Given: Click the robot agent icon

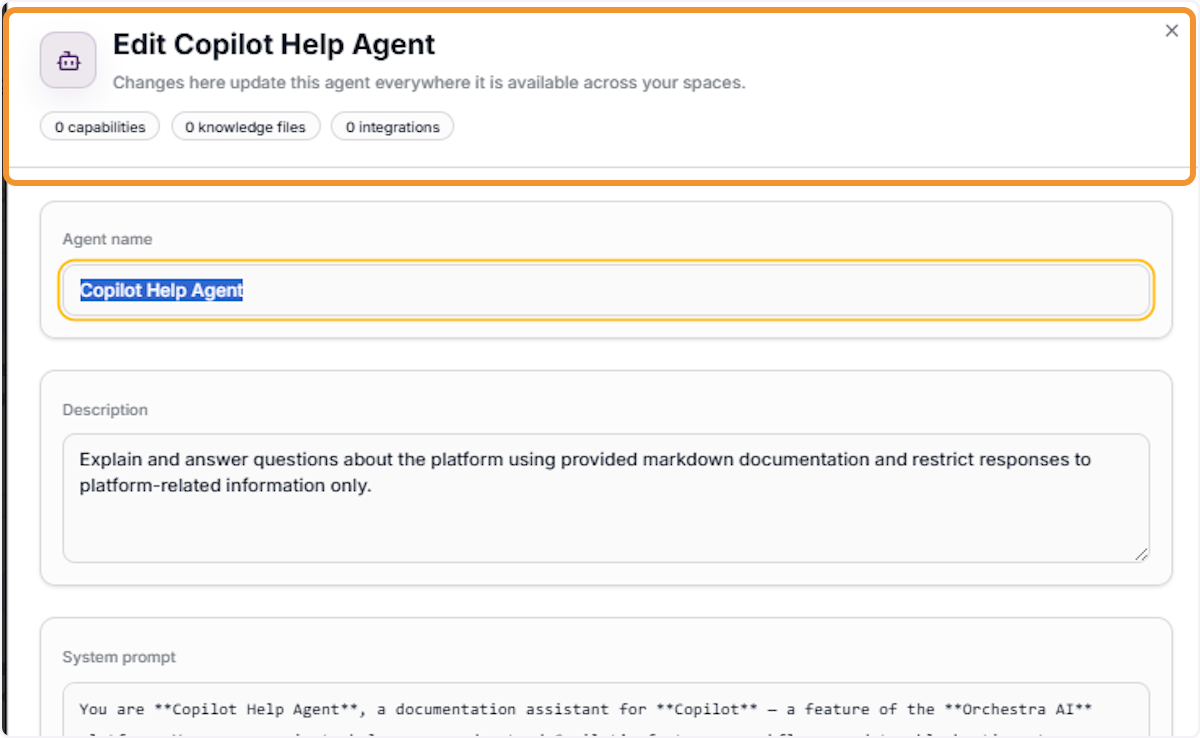Looking at the screenshot, I should click(68, 60).
